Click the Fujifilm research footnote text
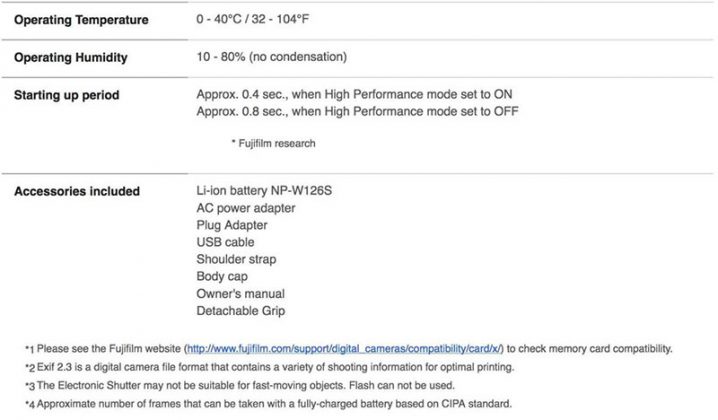 (273, 143)
